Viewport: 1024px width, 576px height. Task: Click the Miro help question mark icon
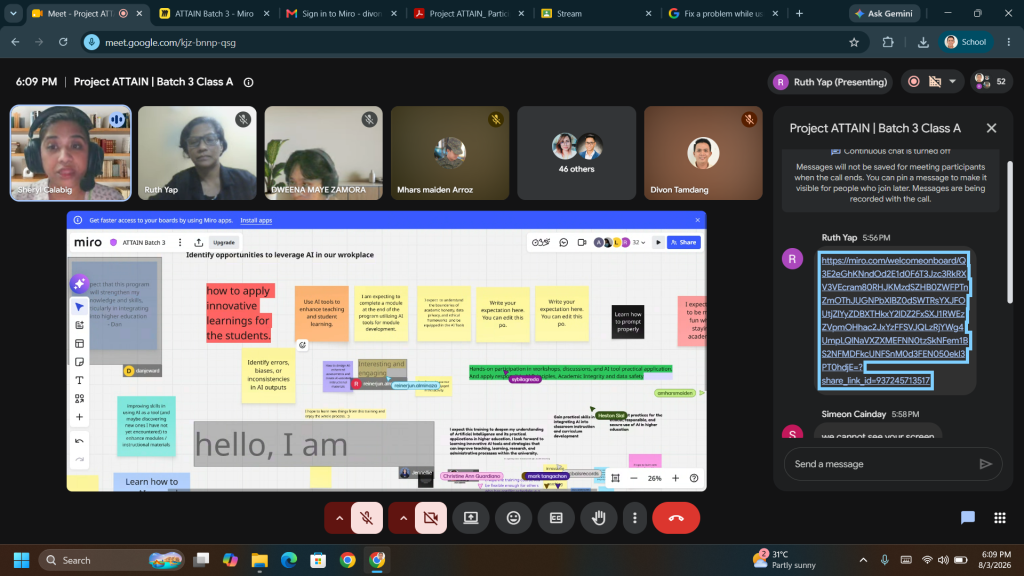[x=694, y=478]
